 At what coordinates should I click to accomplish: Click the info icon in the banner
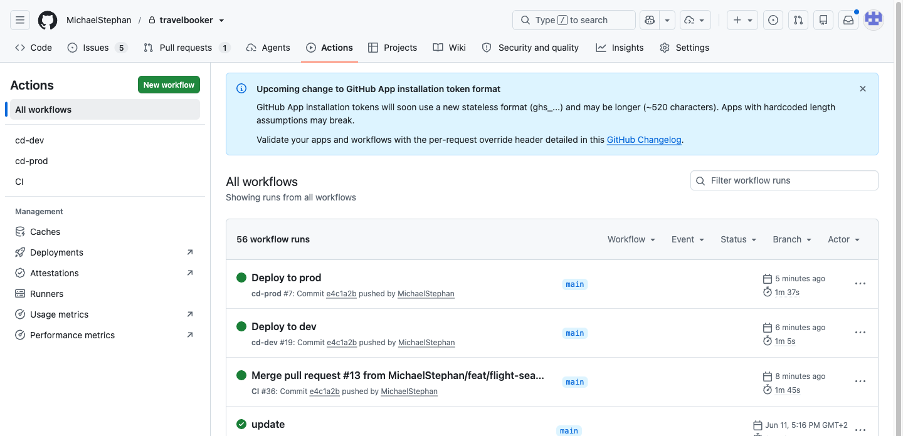coord(242,89)
